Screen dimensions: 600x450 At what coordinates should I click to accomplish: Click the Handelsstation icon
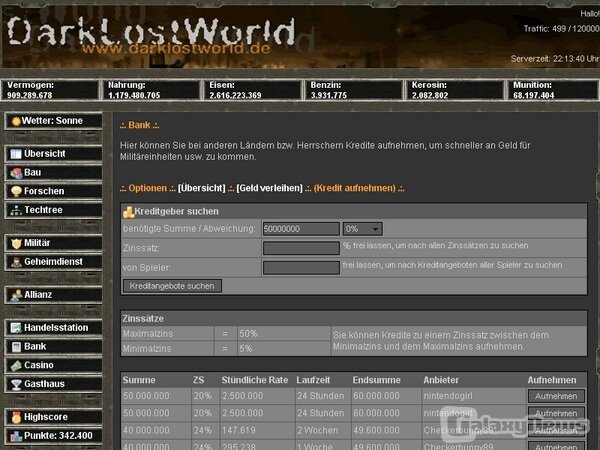tap(16, 328)
